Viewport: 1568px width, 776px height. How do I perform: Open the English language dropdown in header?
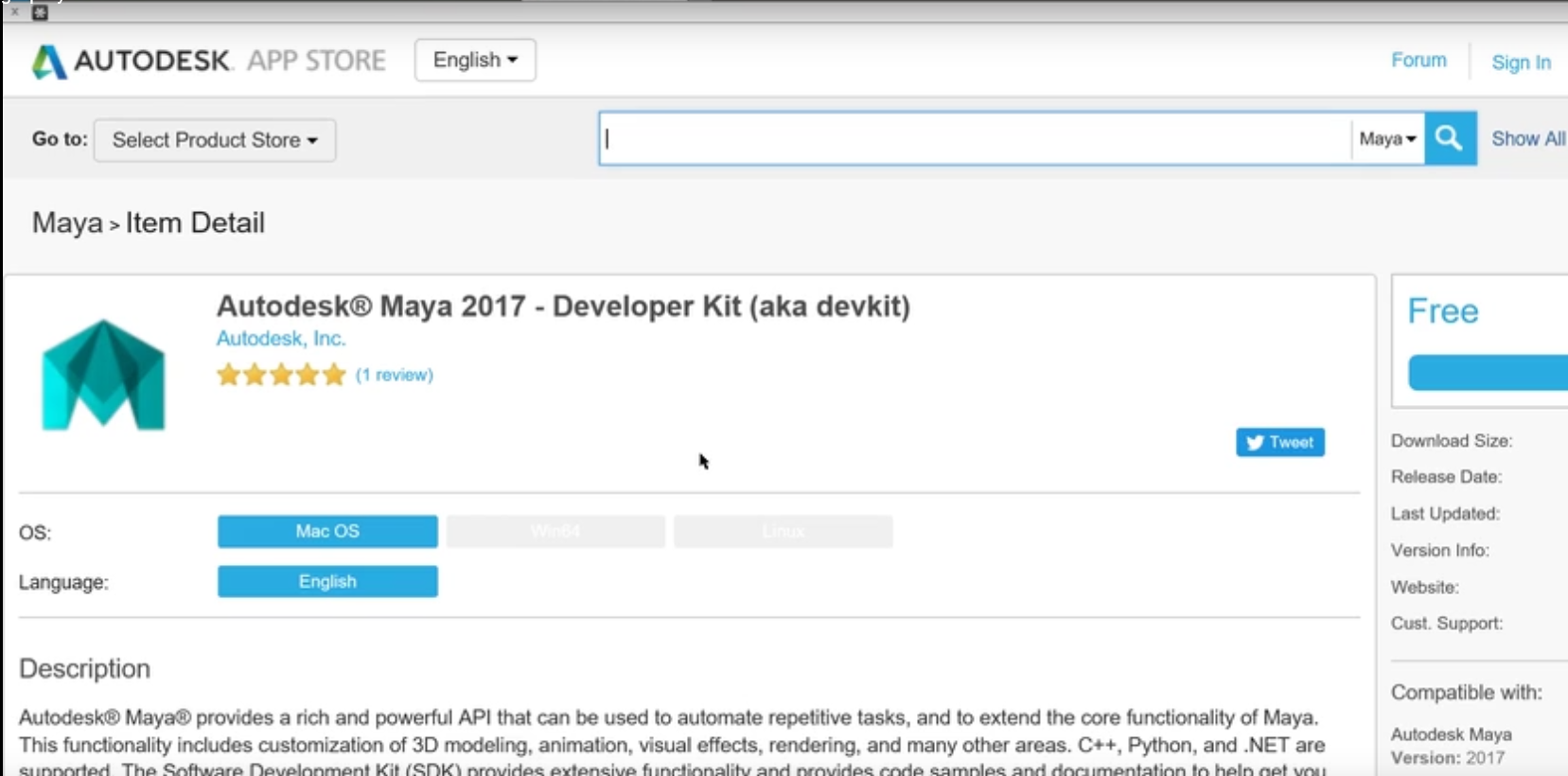click(x=475, y=60)
